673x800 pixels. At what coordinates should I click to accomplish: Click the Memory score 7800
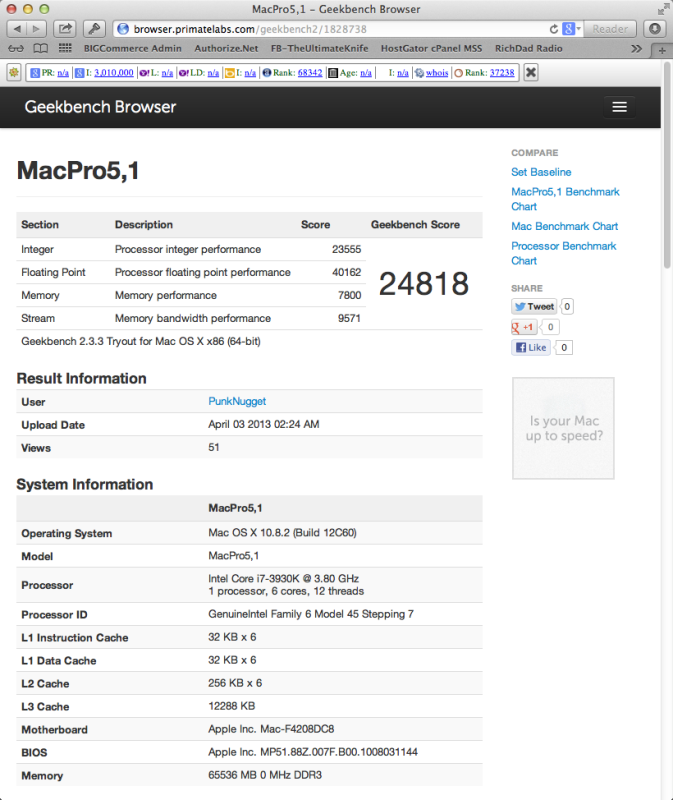[x=350, y=295]
